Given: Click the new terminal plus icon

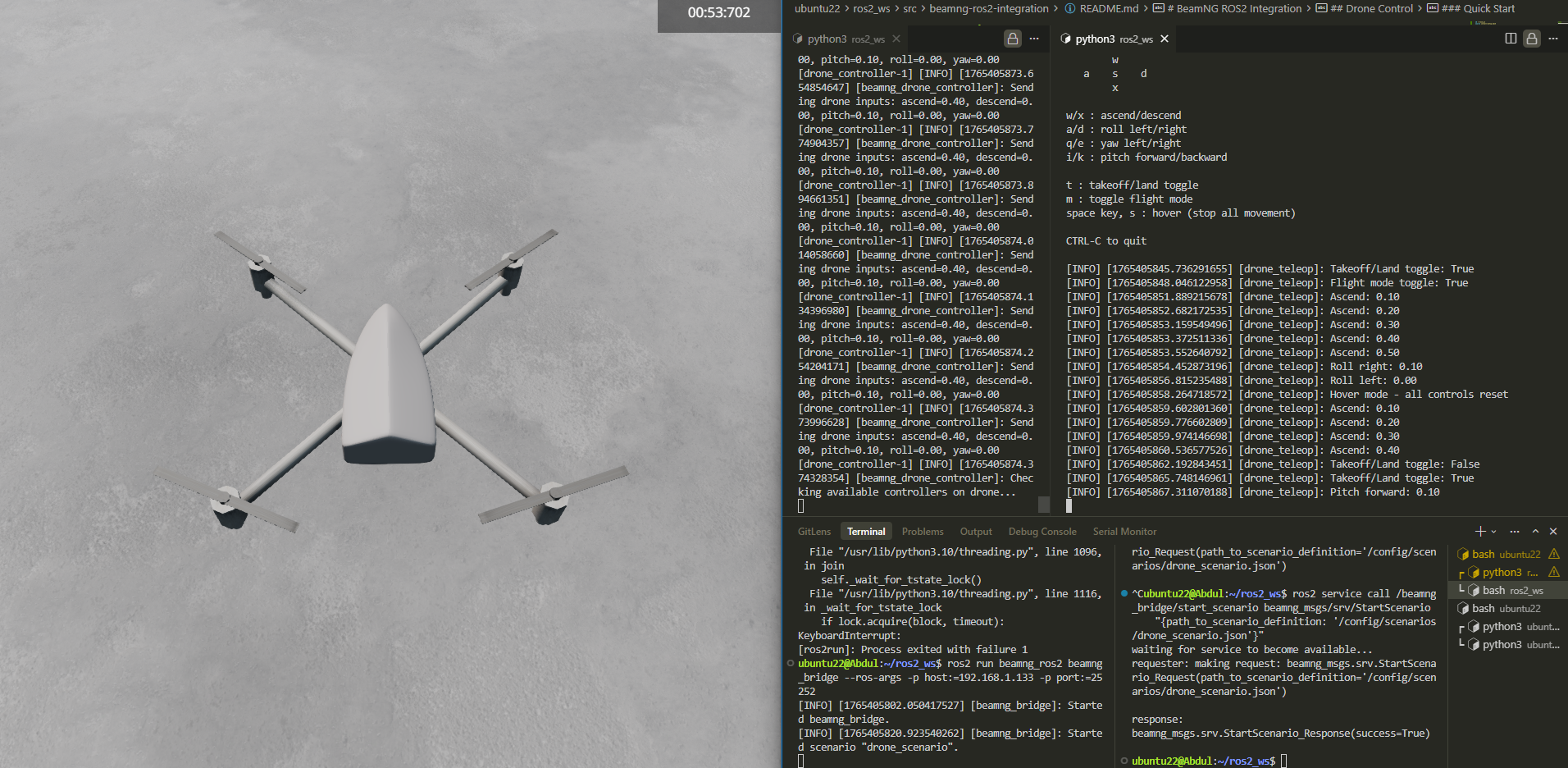Looking at the screenshot, I should (1479, 532).
